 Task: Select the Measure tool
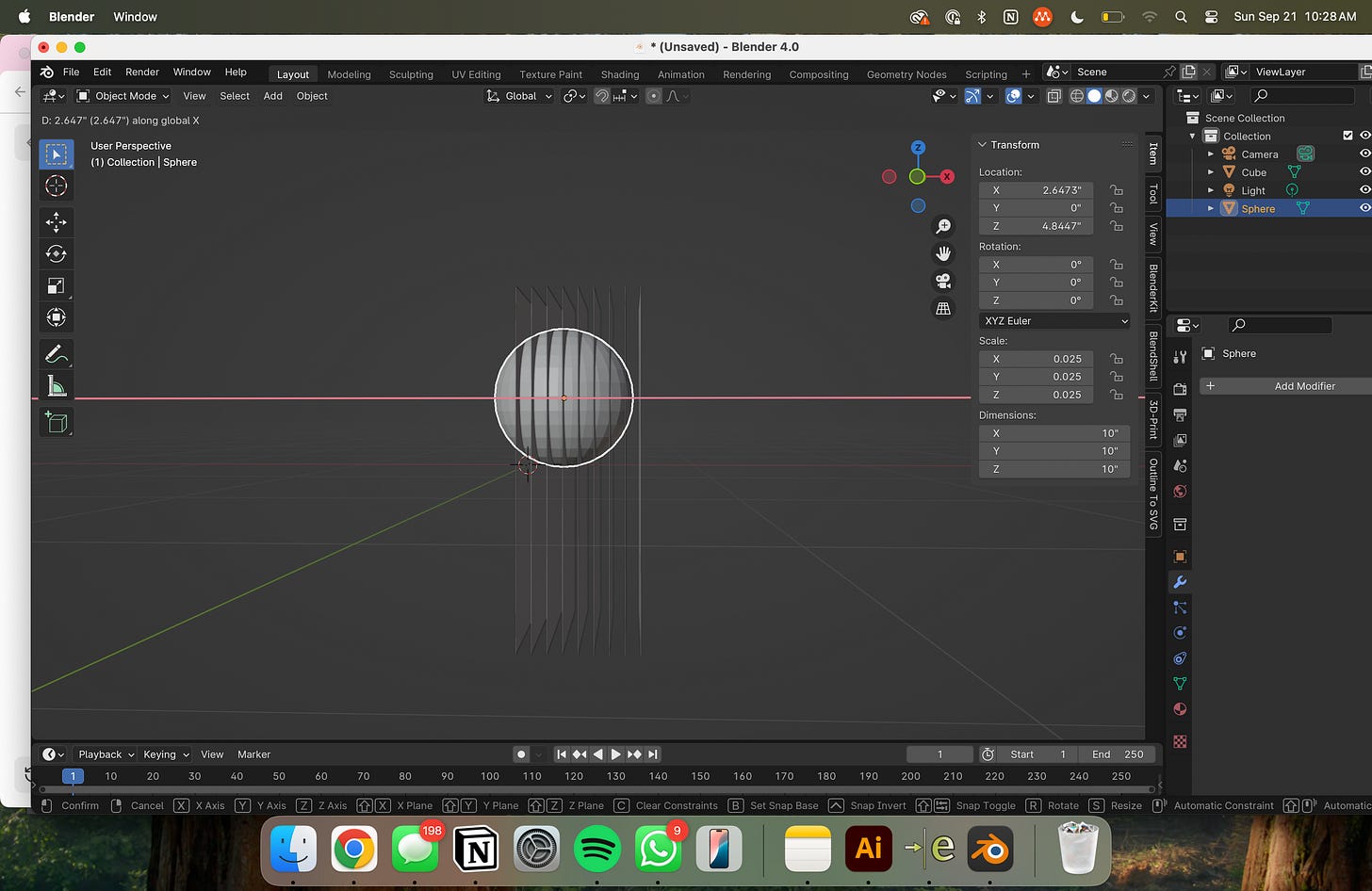click(56, 386)
